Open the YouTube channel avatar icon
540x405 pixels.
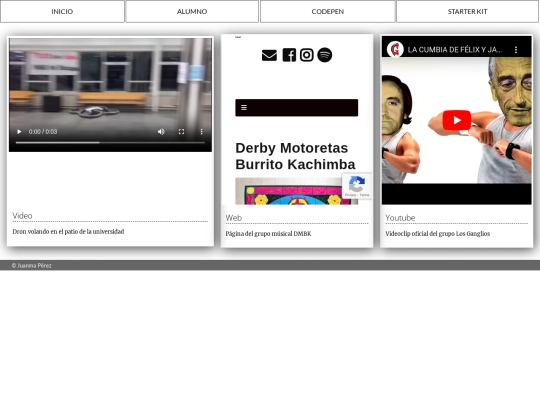tap(395, 50)
